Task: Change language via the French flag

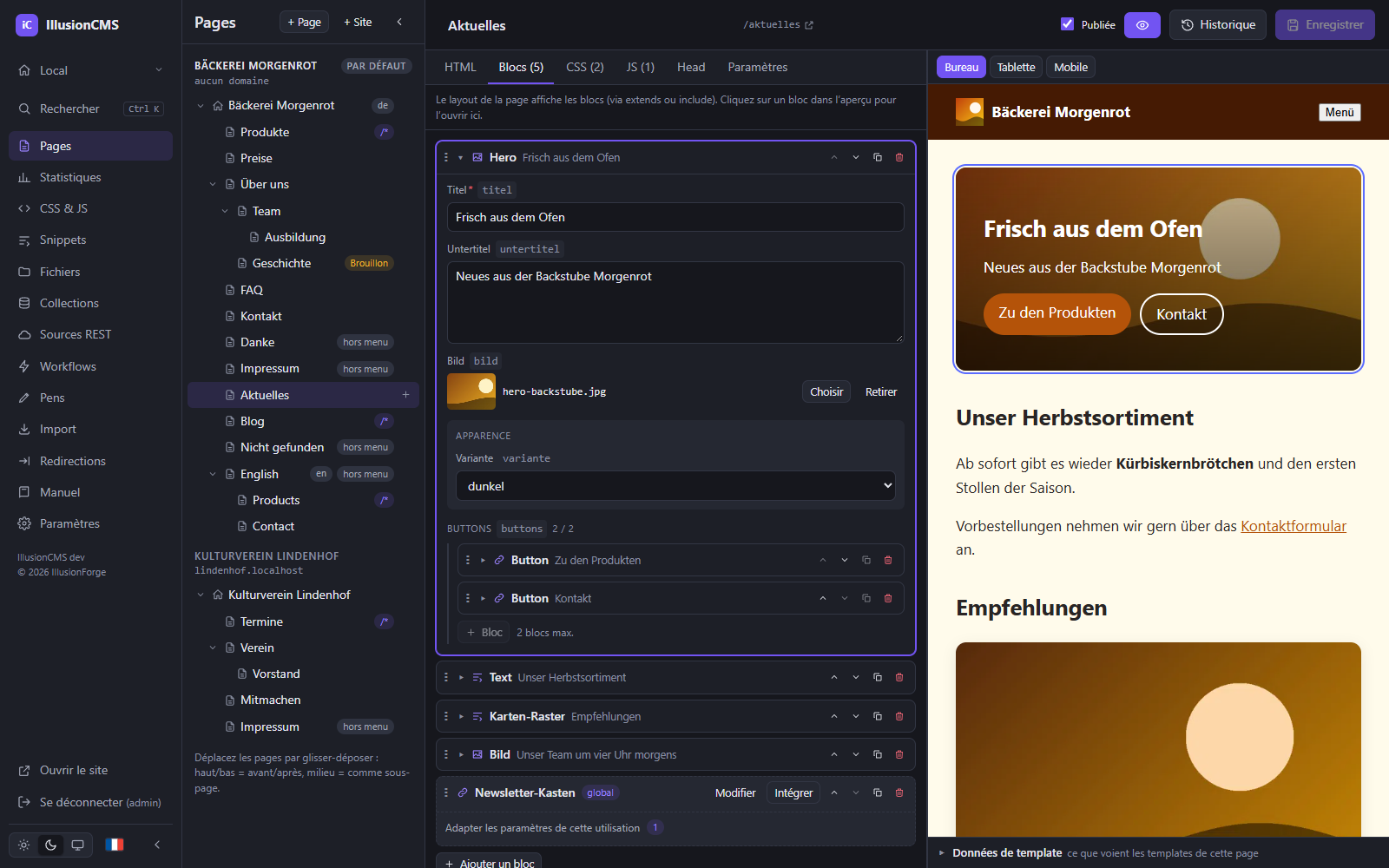Action: tap(115, 845)
